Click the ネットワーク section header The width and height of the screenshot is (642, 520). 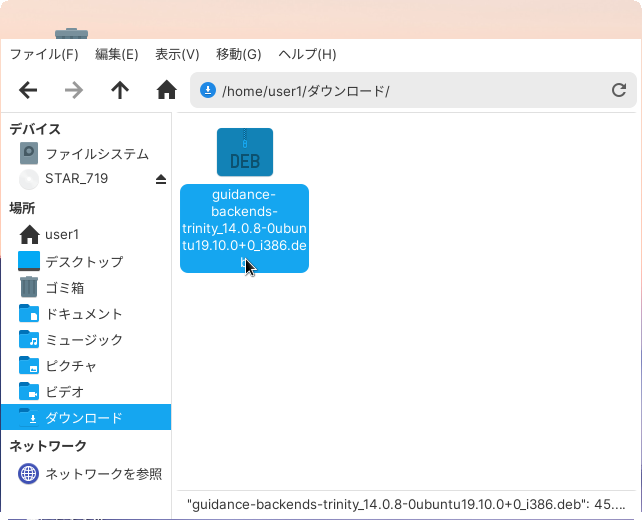coord(48,446)
